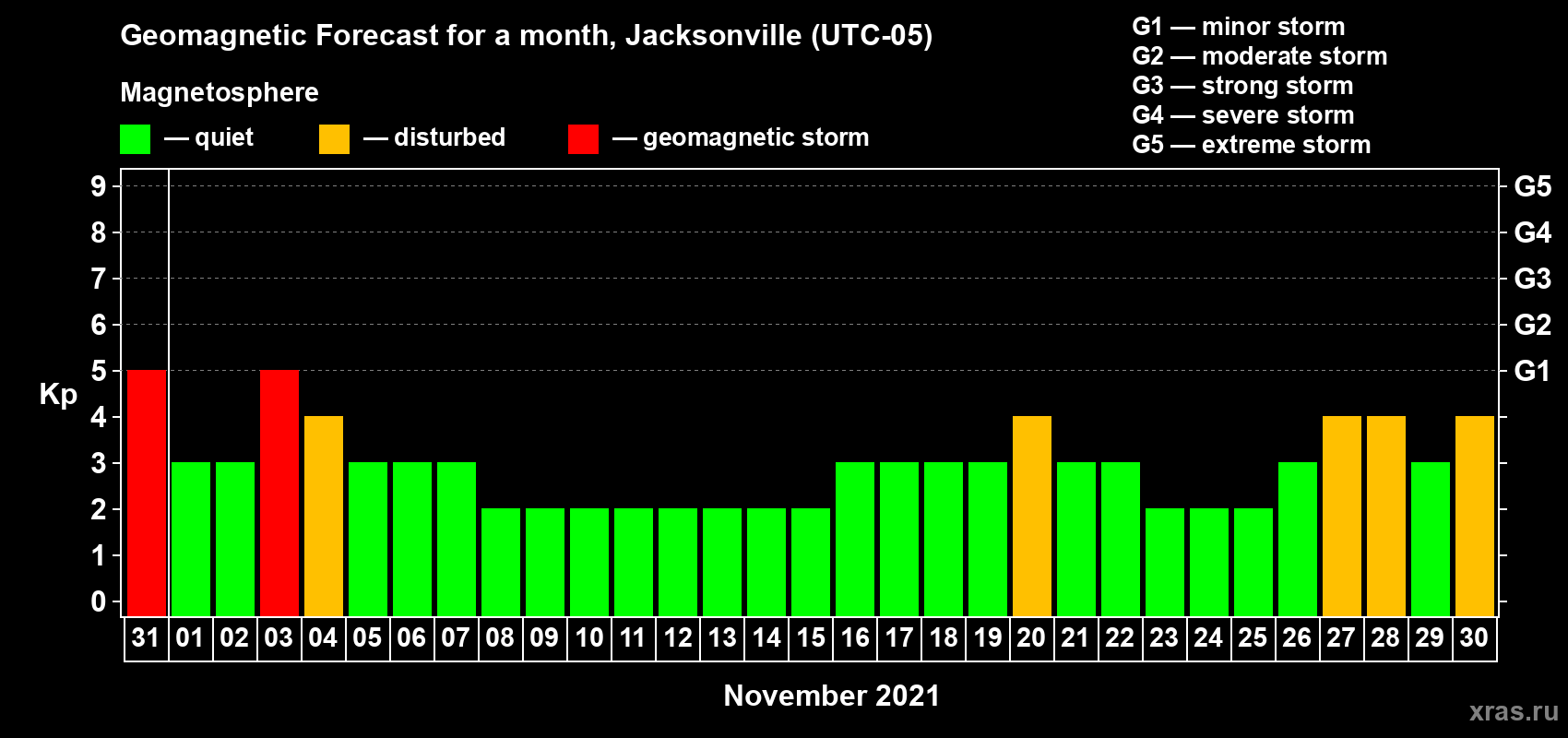
Task: Select the green bar for day 19
Action: click(x=988, y=539)
